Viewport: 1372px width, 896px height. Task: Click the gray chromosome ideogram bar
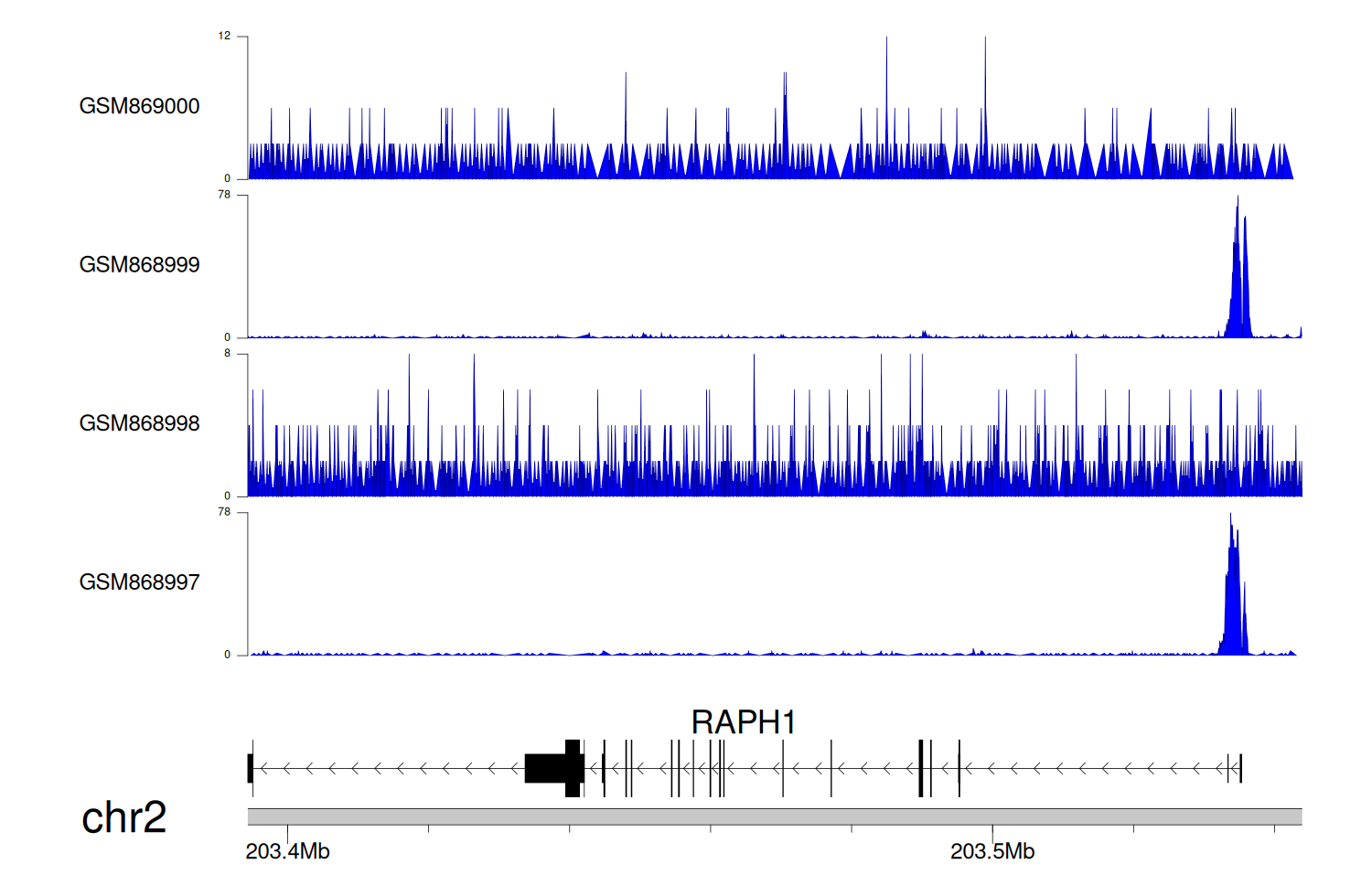774,816
